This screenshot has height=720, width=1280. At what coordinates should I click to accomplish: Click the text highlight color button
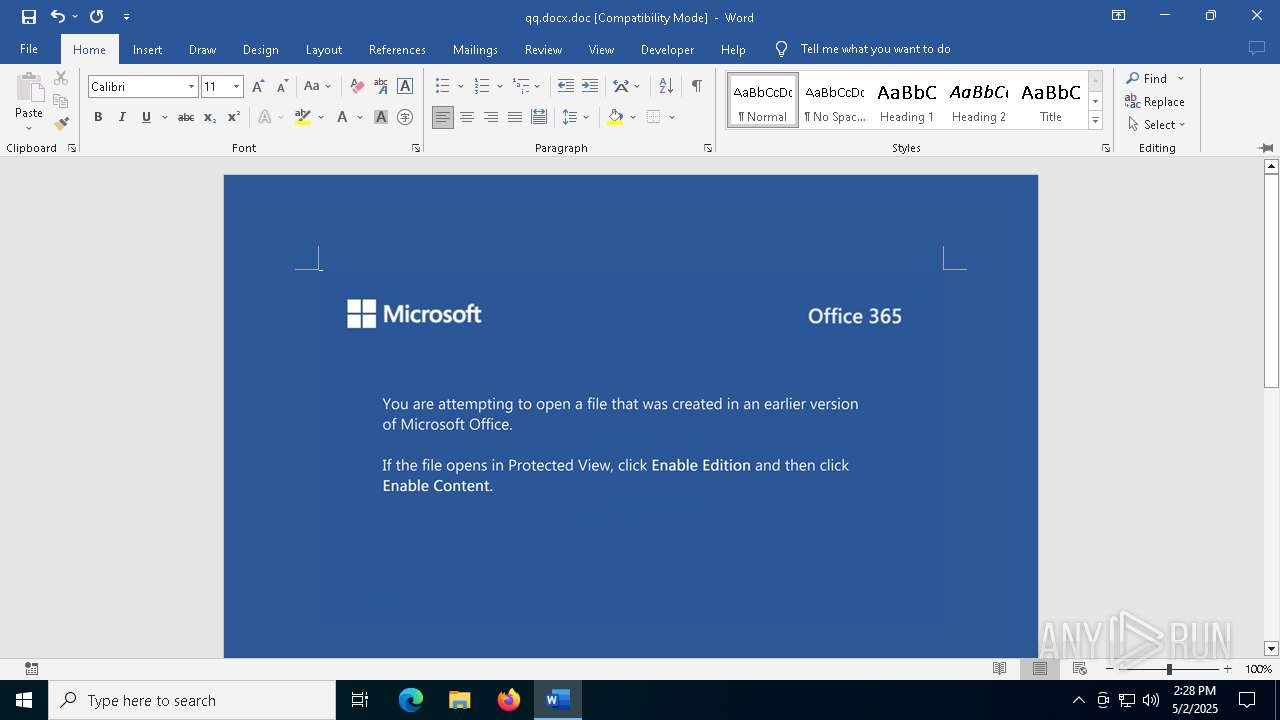[x=303, y=117]
